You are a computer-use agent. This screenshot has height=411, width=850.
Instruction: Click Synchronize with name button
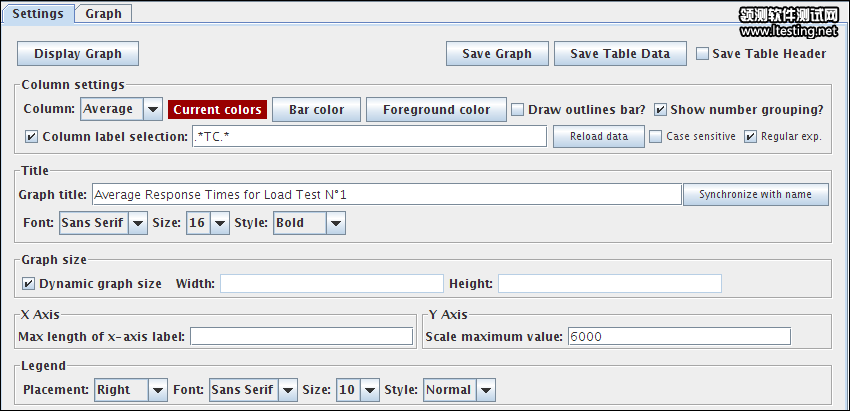(x=756, y=194)
